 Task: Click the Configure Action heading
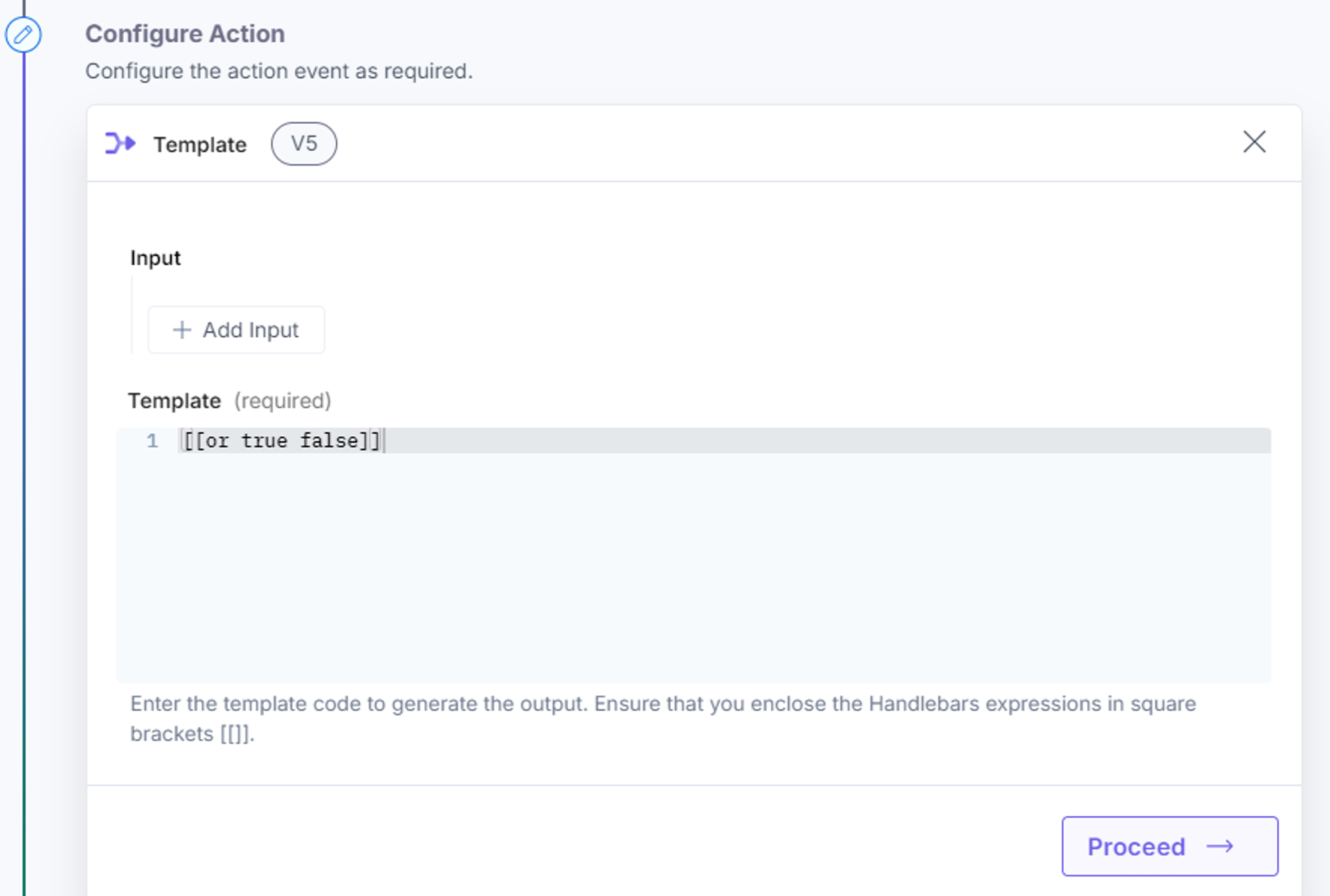click(x=185, y=34)
